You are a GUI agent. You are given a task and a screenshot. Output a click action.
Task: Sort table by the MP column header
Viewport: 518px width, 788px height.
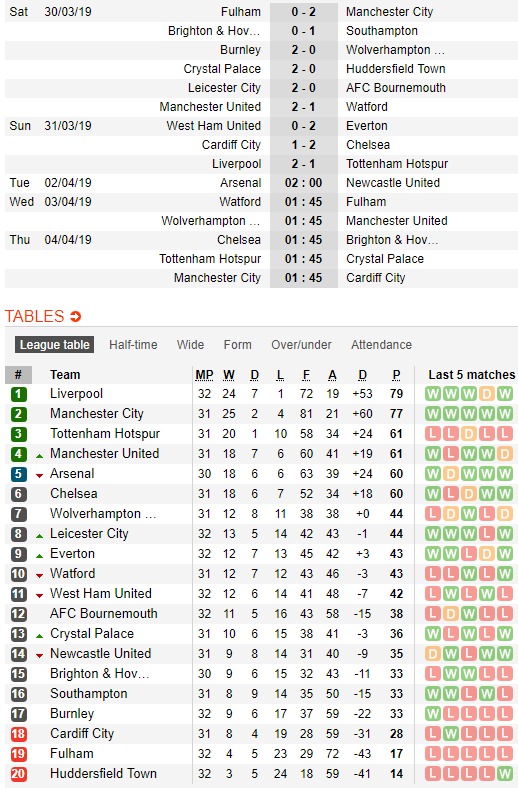(204, 375)
